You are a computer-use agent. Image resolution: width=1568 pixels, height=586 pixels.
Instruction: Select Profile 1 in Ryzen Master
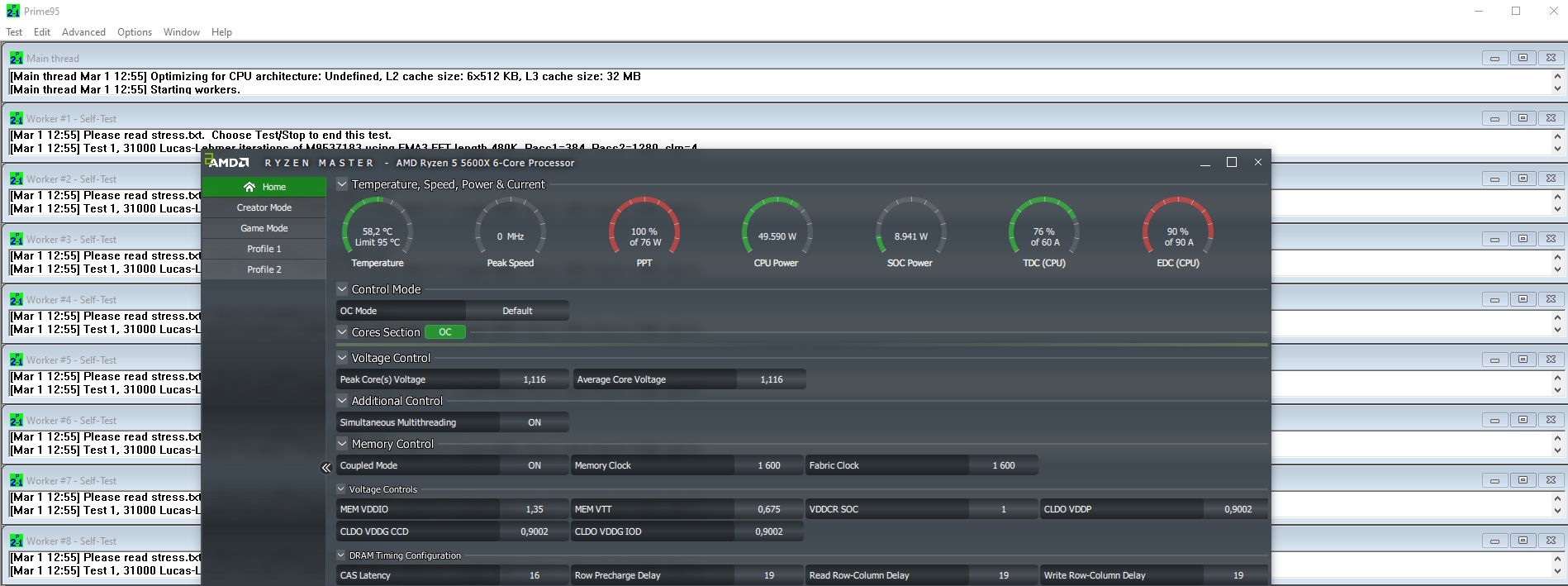[x=264, y=249]
